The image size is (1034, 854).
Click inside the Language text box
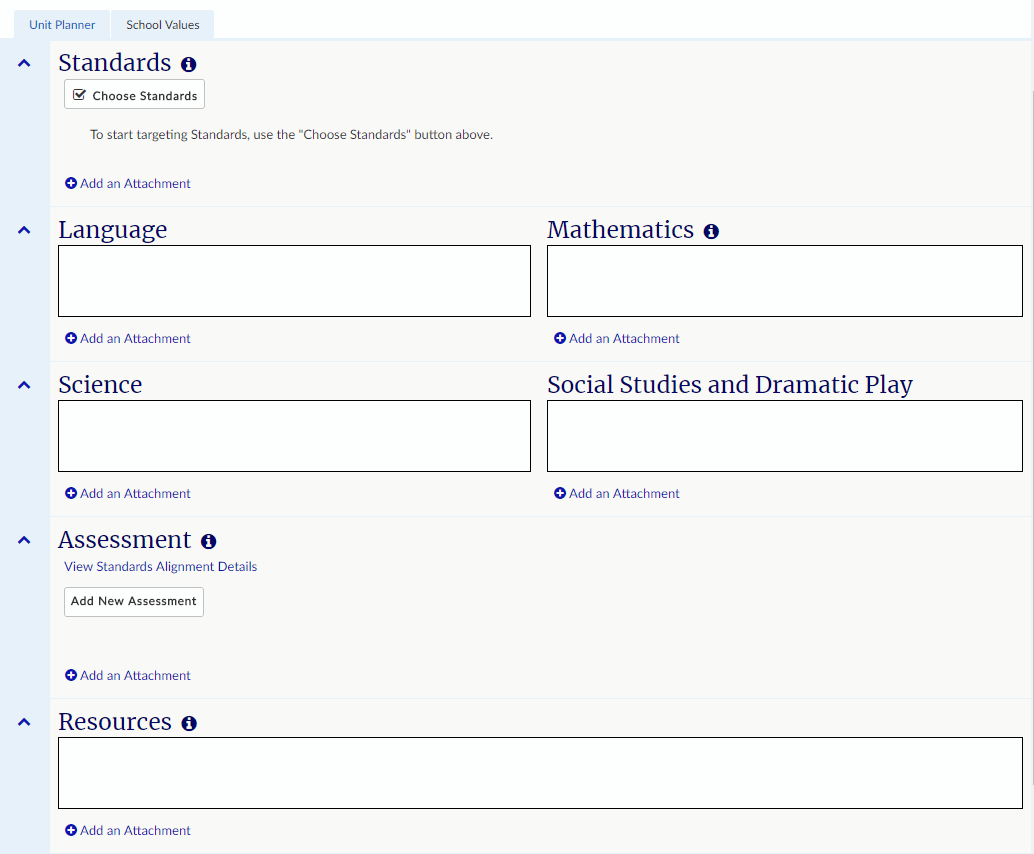tap(294, 281)
